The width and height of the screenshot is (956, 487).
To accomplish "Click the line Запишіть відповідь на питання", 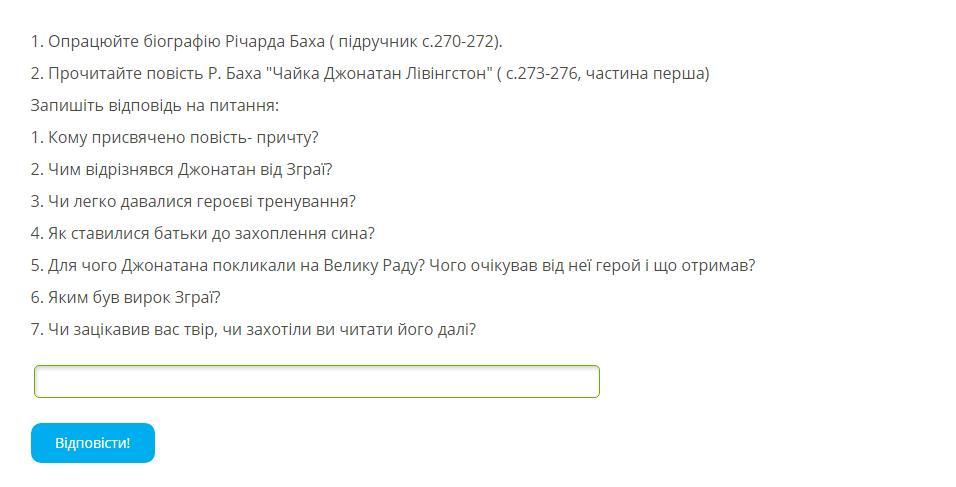I will (x=154, y=106).
